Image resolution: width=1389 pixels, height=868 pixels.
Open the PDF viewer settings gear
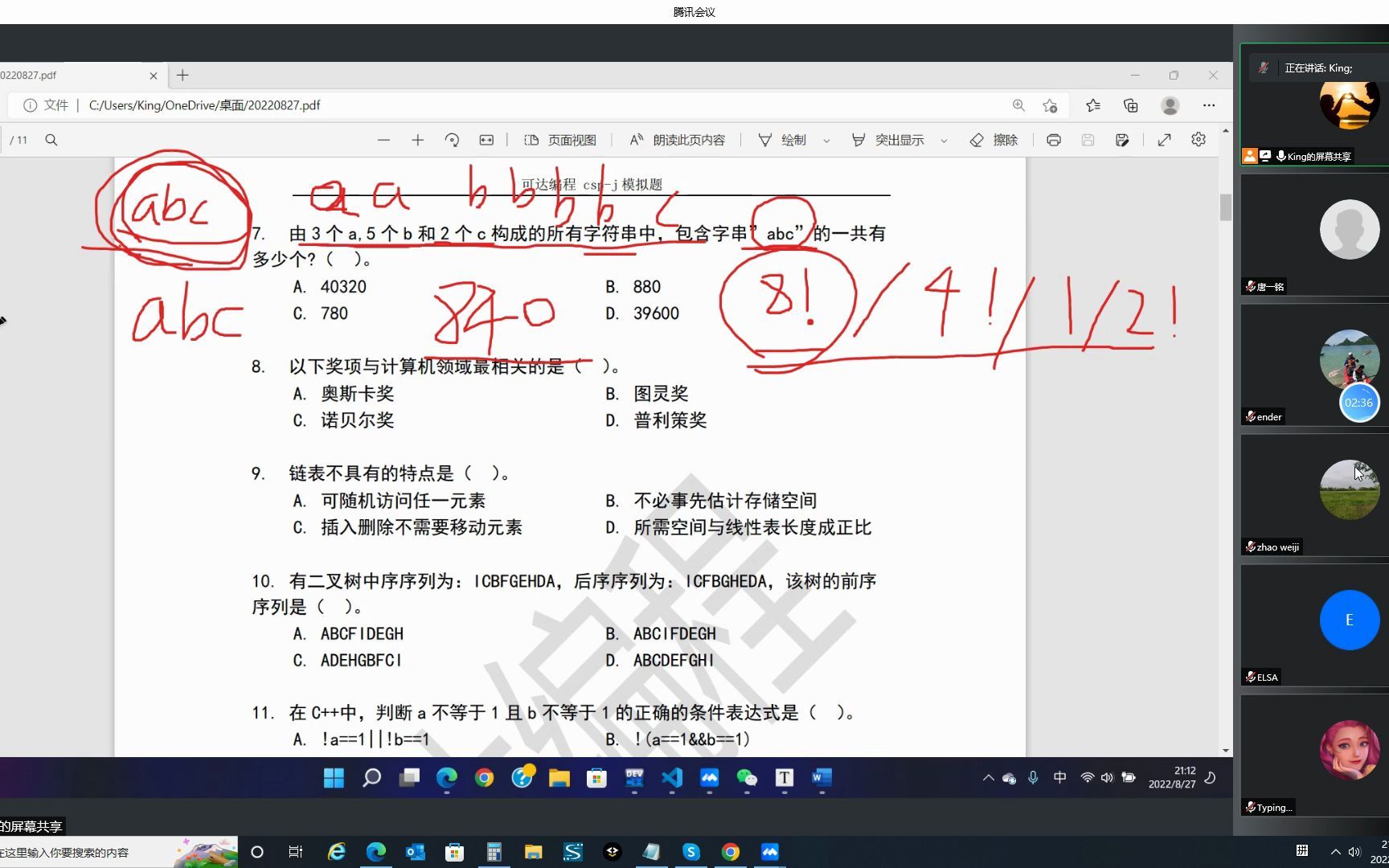tap(1198, 140)
